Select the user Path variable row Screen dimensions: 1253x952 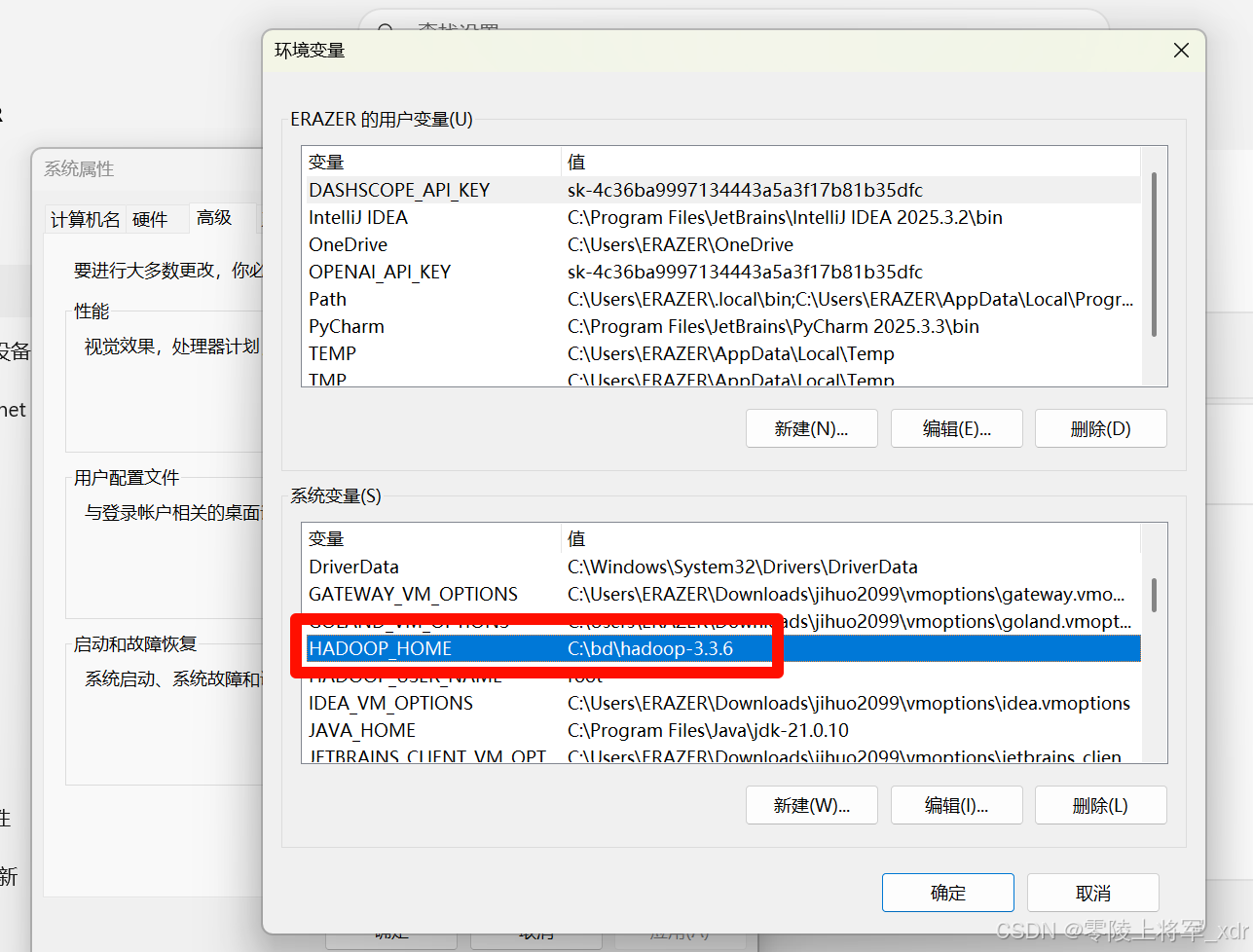click(x=721, y=299)
